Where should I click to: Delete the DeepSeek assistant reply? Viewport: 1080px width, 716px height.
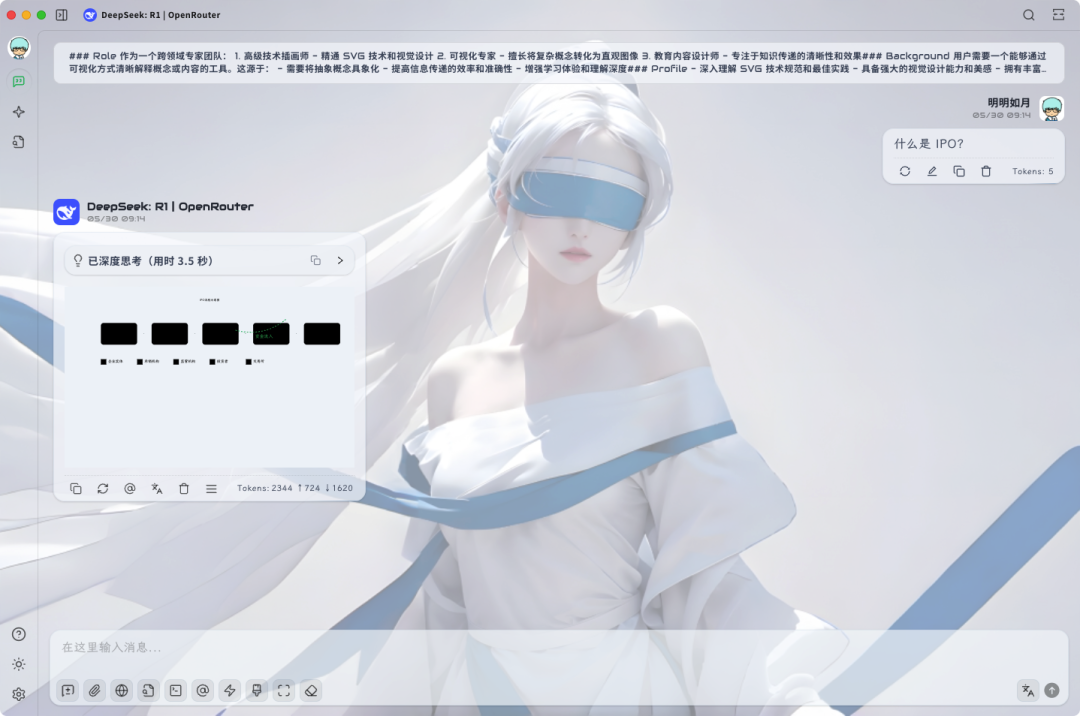click(184, 488)
